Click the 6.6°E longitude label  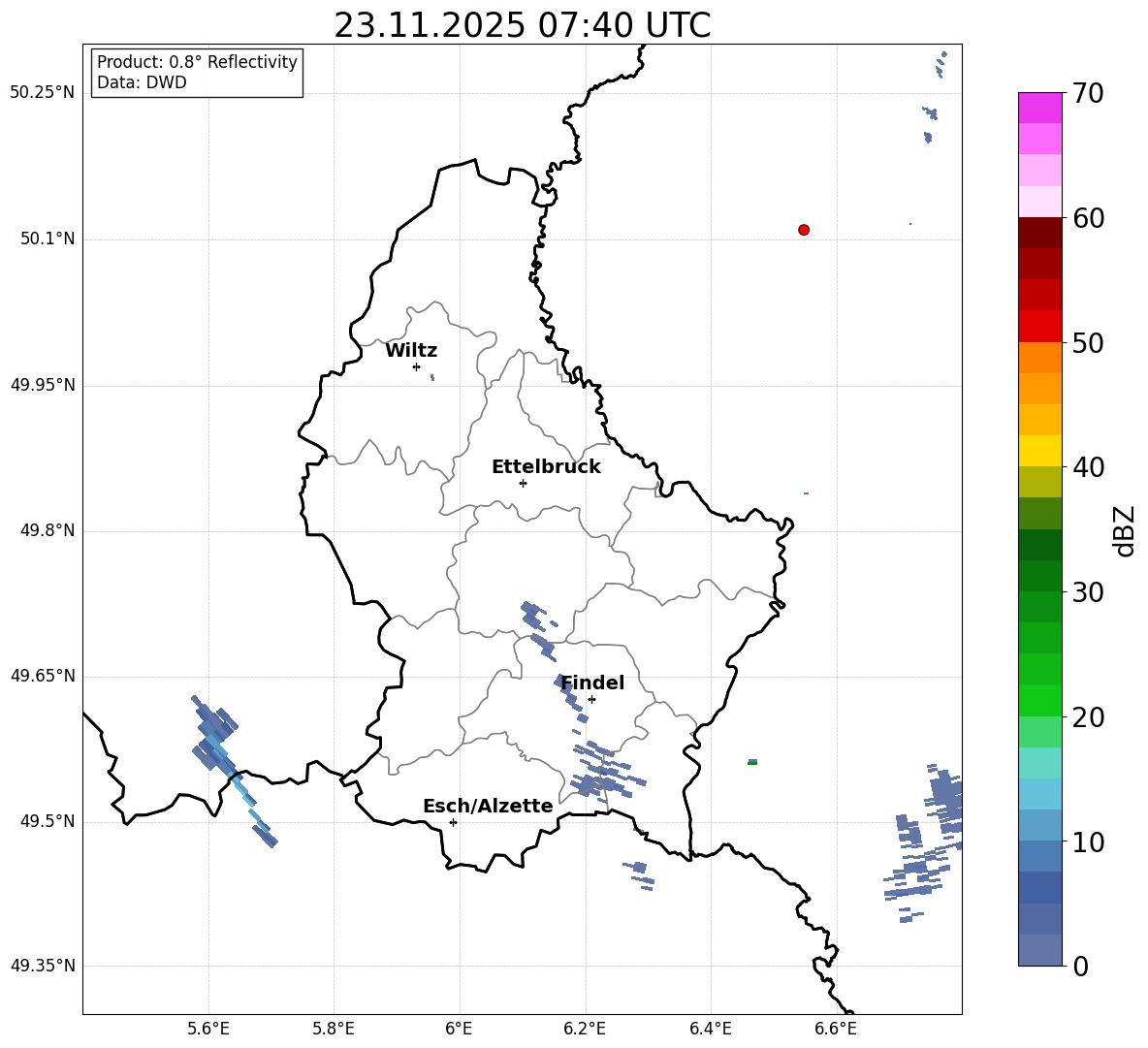coord(836,1029)
